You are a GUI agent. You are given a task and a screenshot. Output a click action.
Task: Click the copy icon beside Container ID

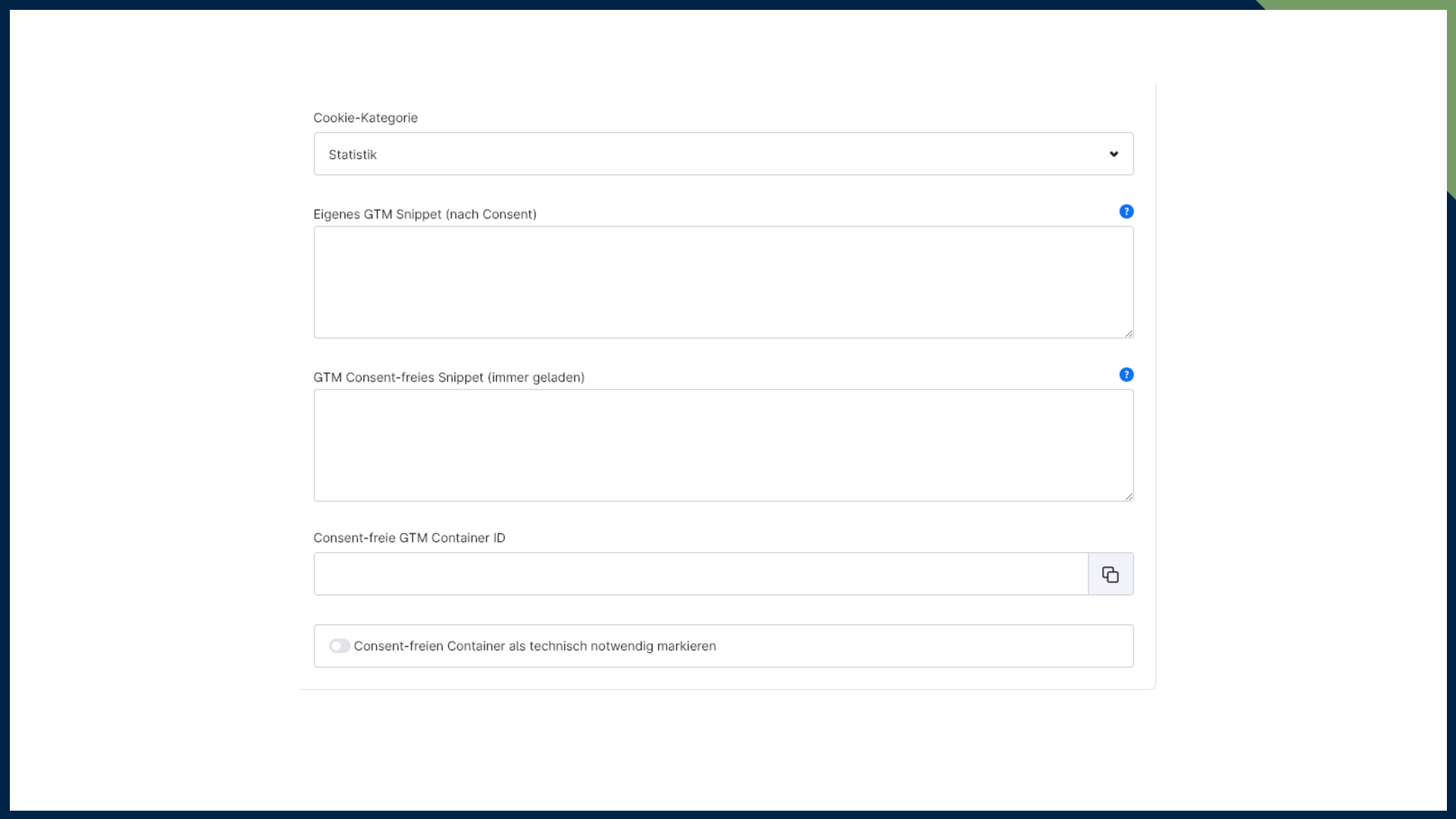point(1110,574)
